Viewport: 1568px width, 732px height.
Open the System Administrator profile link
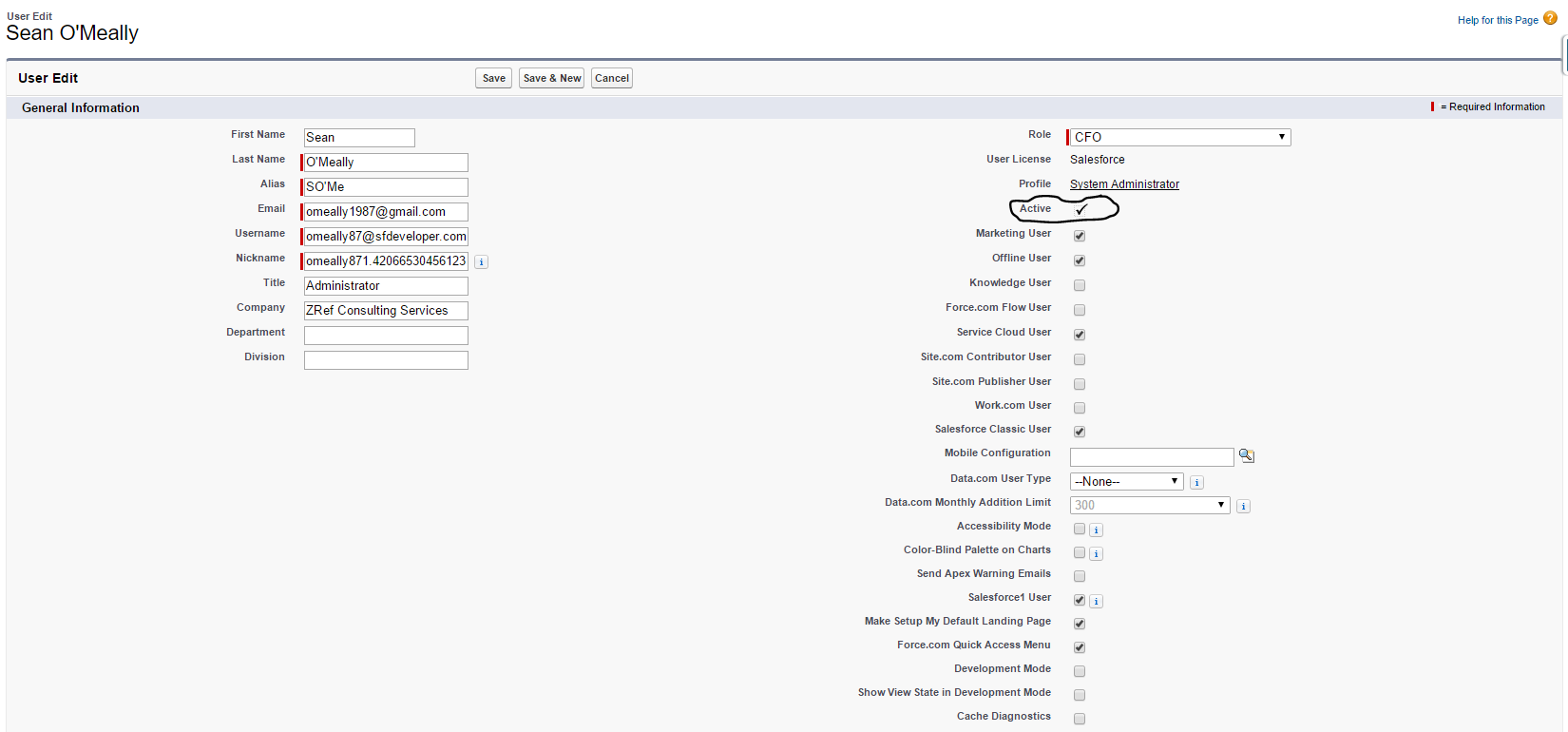coord(1124,184)
